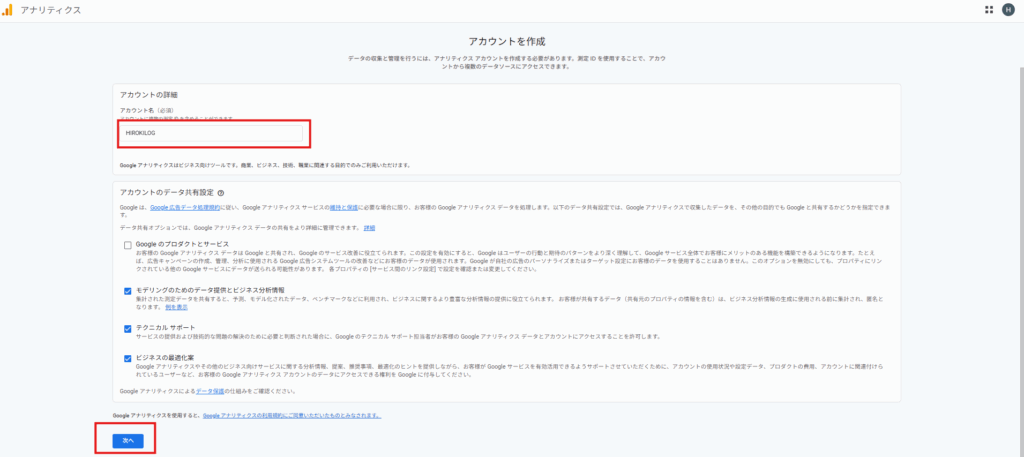This screenshot has width=1024, height=457.
Task: Click the アカウントを作成 heading
Action: tap(507, 42)
